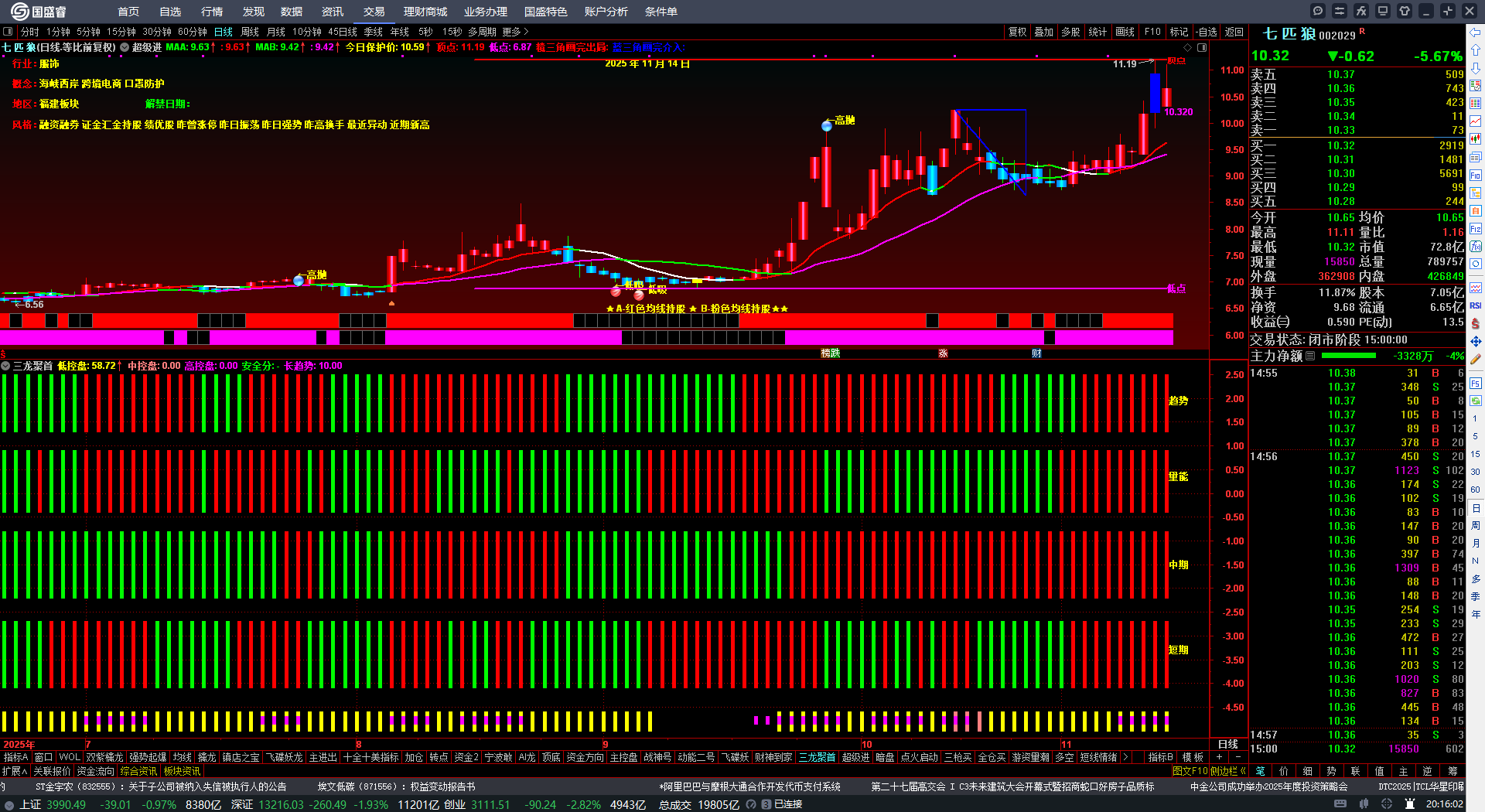Click the chess rook icon in status bar

pyautogui.click(x=1410, y=804)
